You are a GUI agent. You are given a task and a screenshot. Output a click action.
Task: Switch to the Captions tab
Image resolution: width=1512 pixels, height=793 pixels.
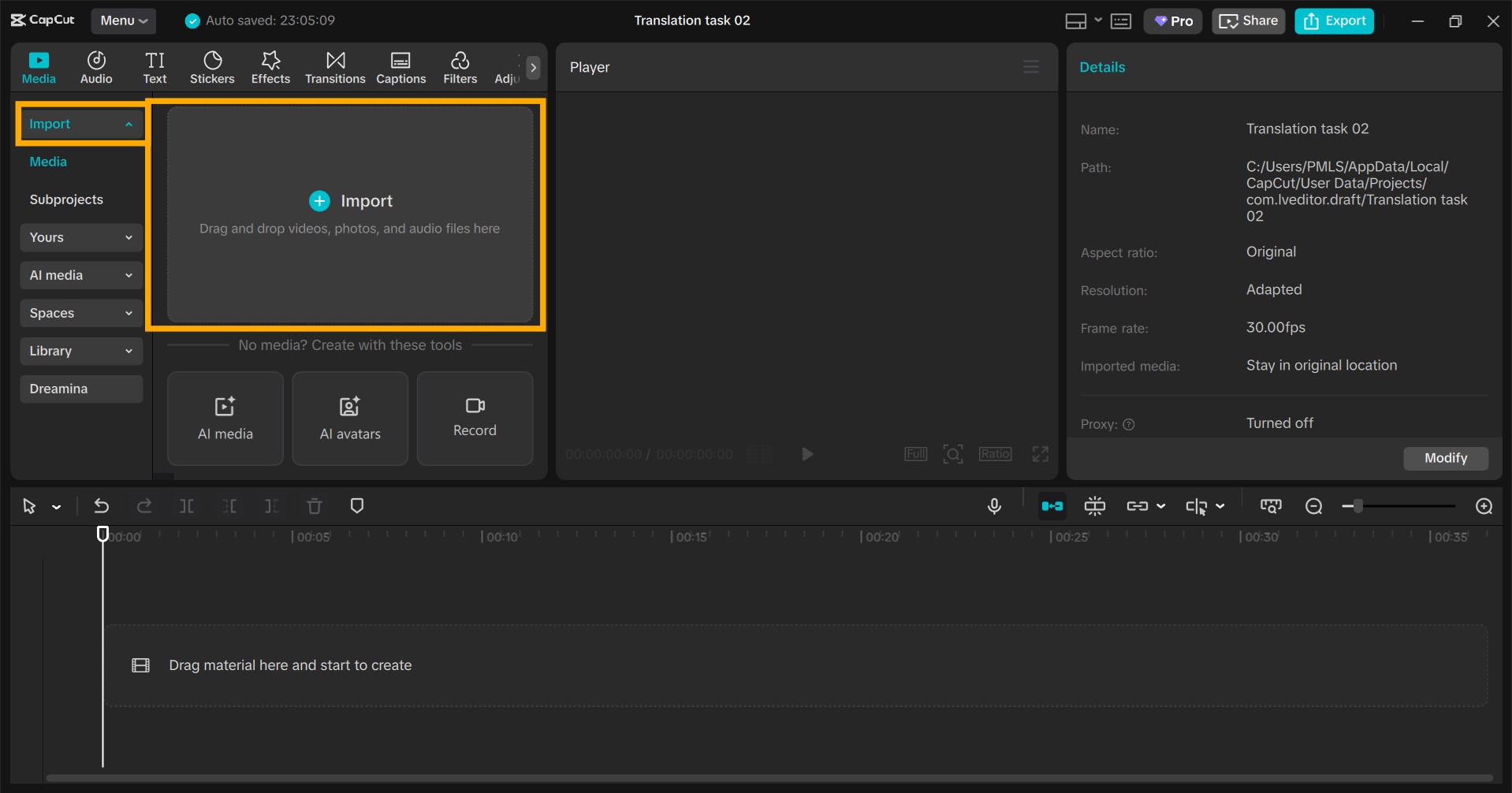point(400,68)
